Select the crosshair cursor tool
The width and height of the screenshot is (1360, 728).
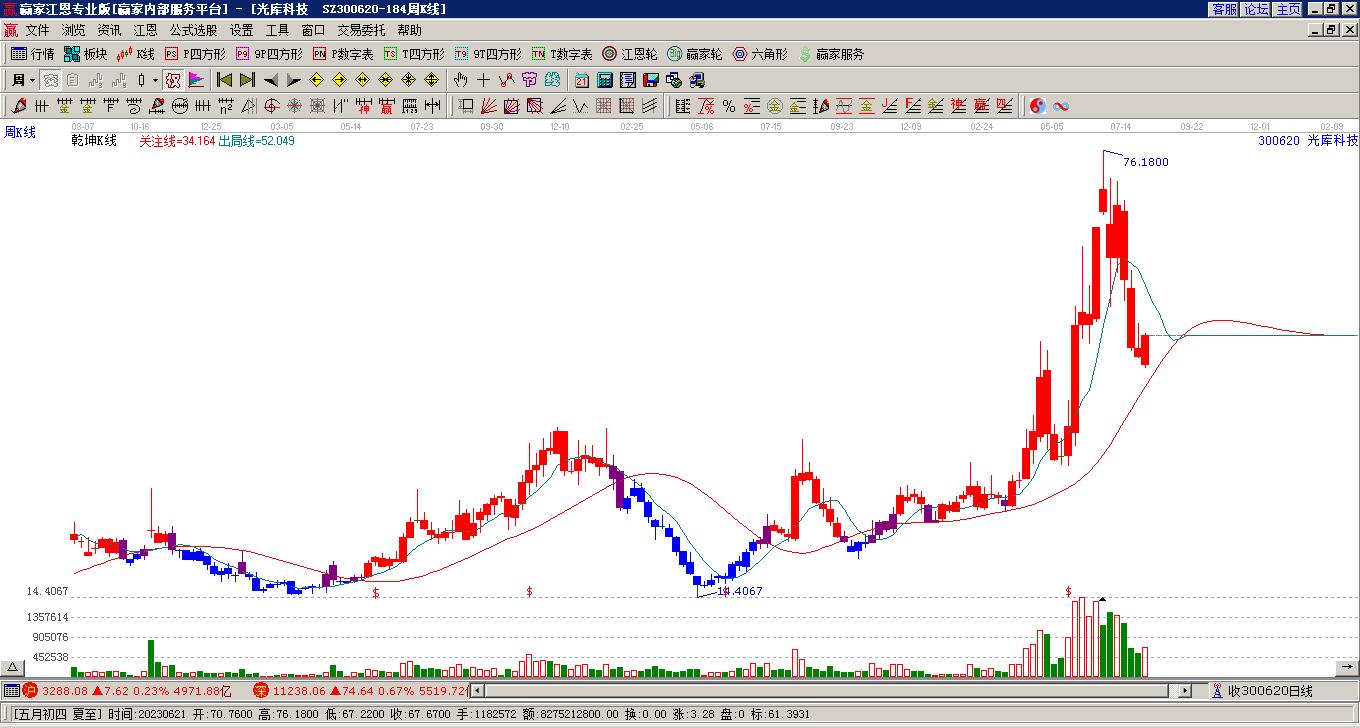[483, 80]
